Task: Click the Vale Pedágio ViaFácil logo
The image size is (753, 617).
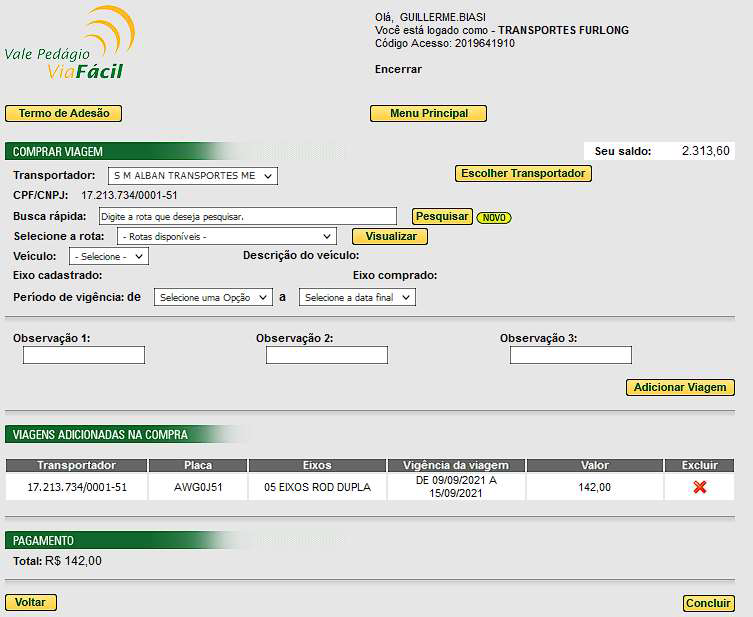Action: tap(70, 45)
